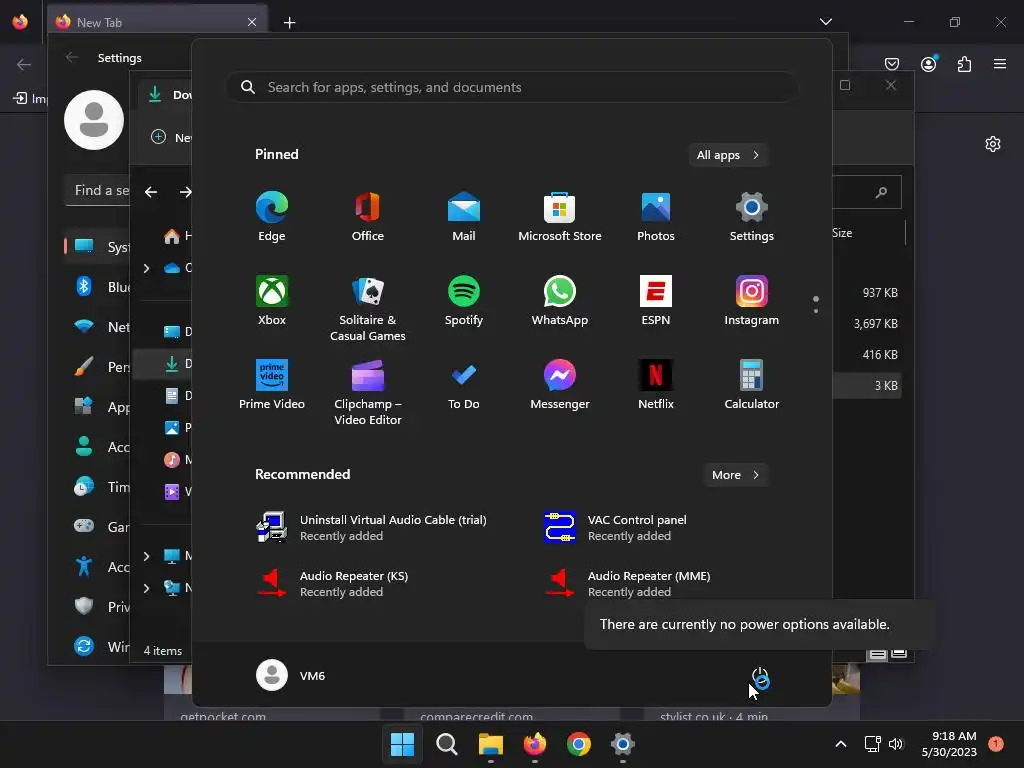Open Solitaire & Casual Games
The image size is (1024, 768).
368,309
